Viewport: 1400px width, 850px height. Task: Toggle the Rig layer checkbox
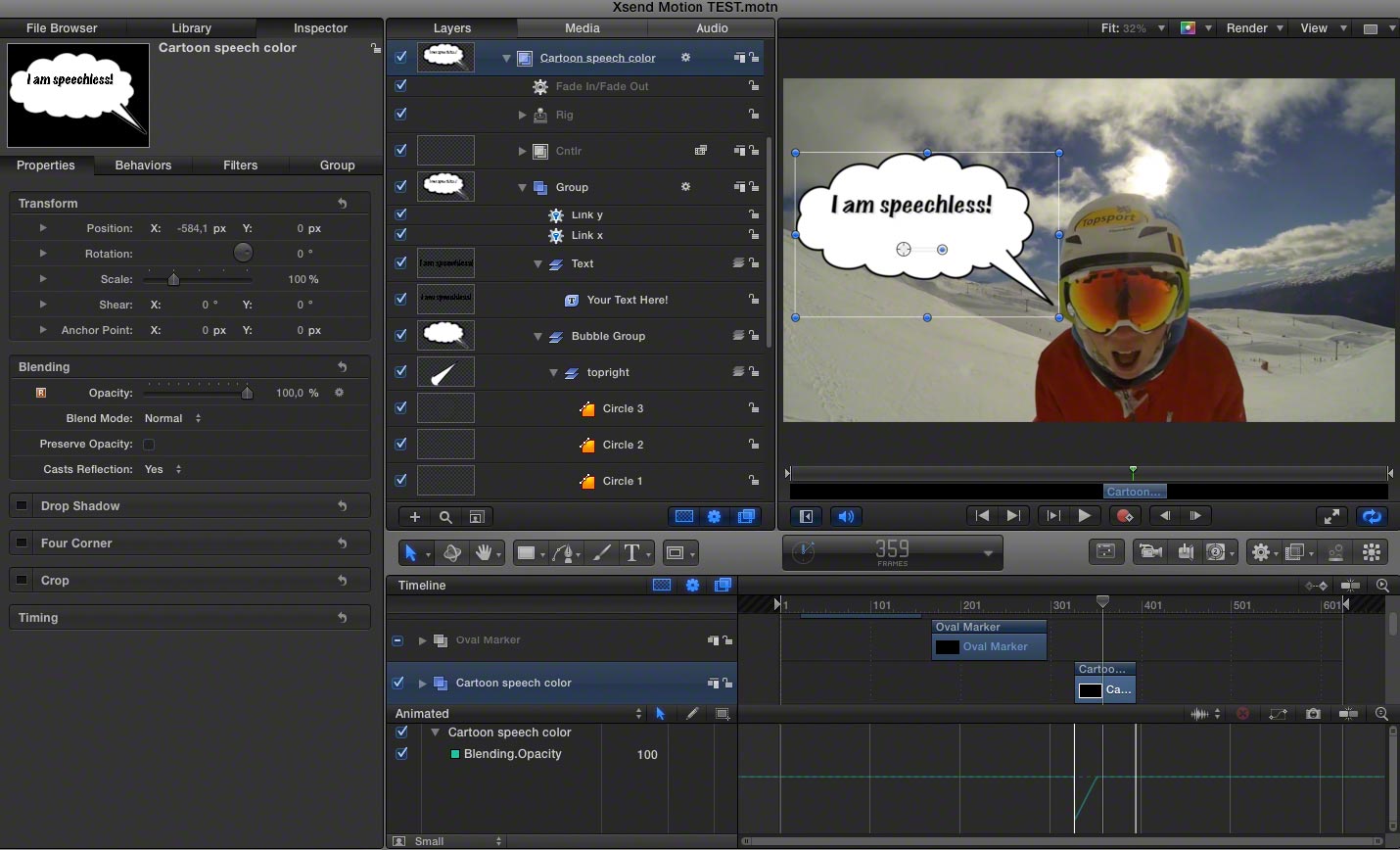click(401, 115)
